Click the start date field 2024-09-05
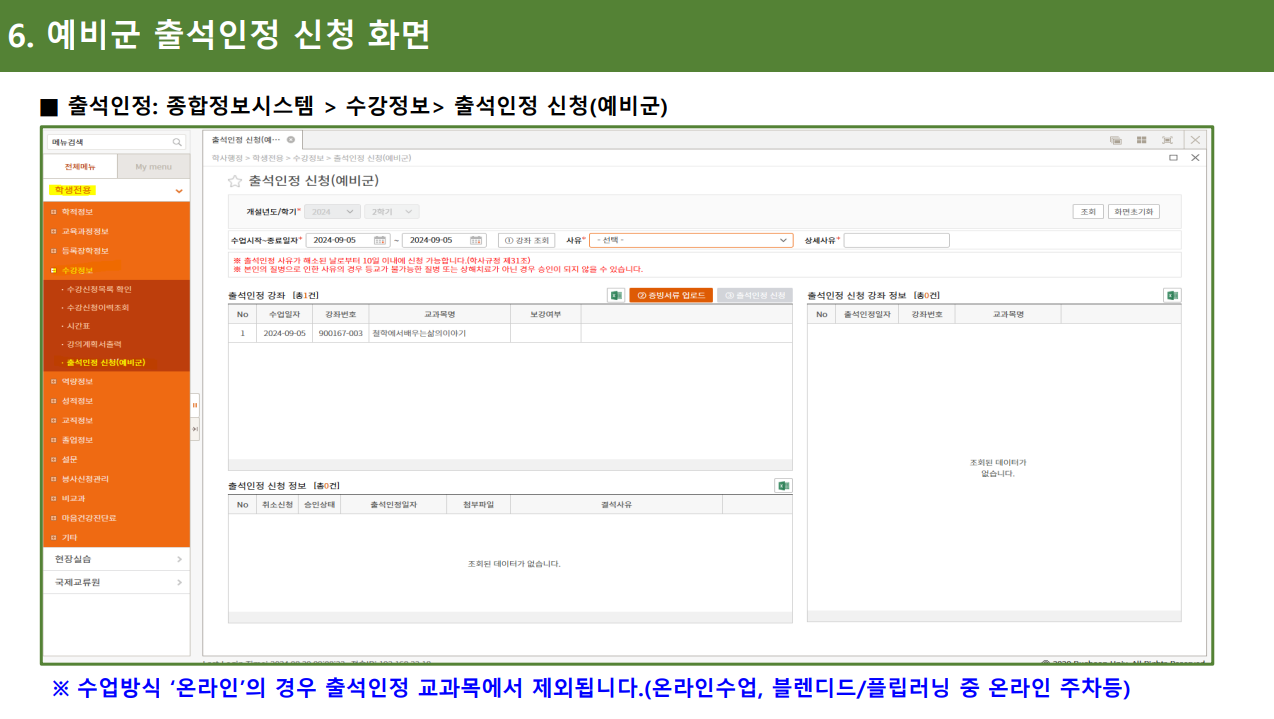 tap(339, 240)
